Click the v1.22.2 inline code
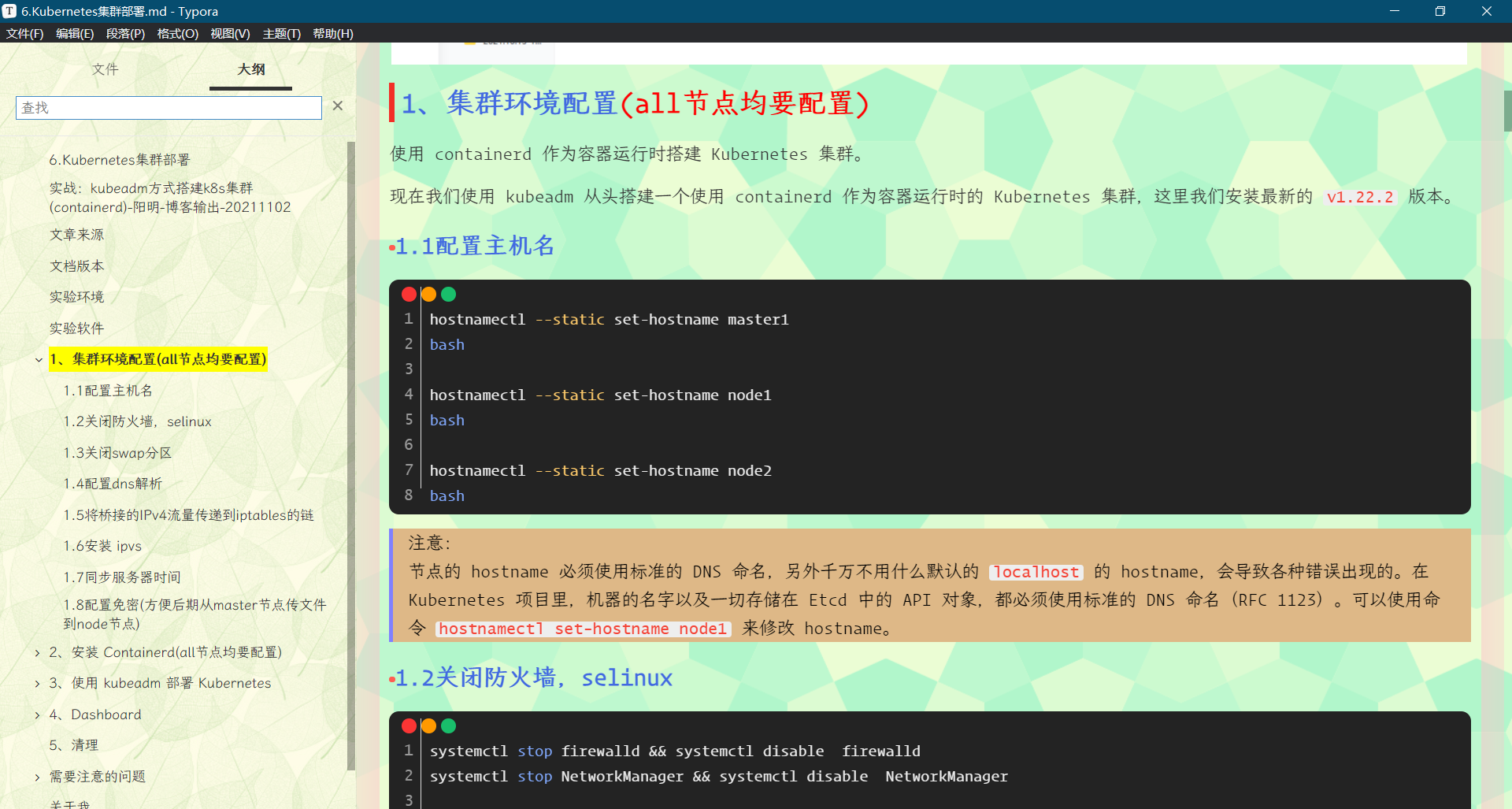 pyautogui.click(x=1360, y=197)
